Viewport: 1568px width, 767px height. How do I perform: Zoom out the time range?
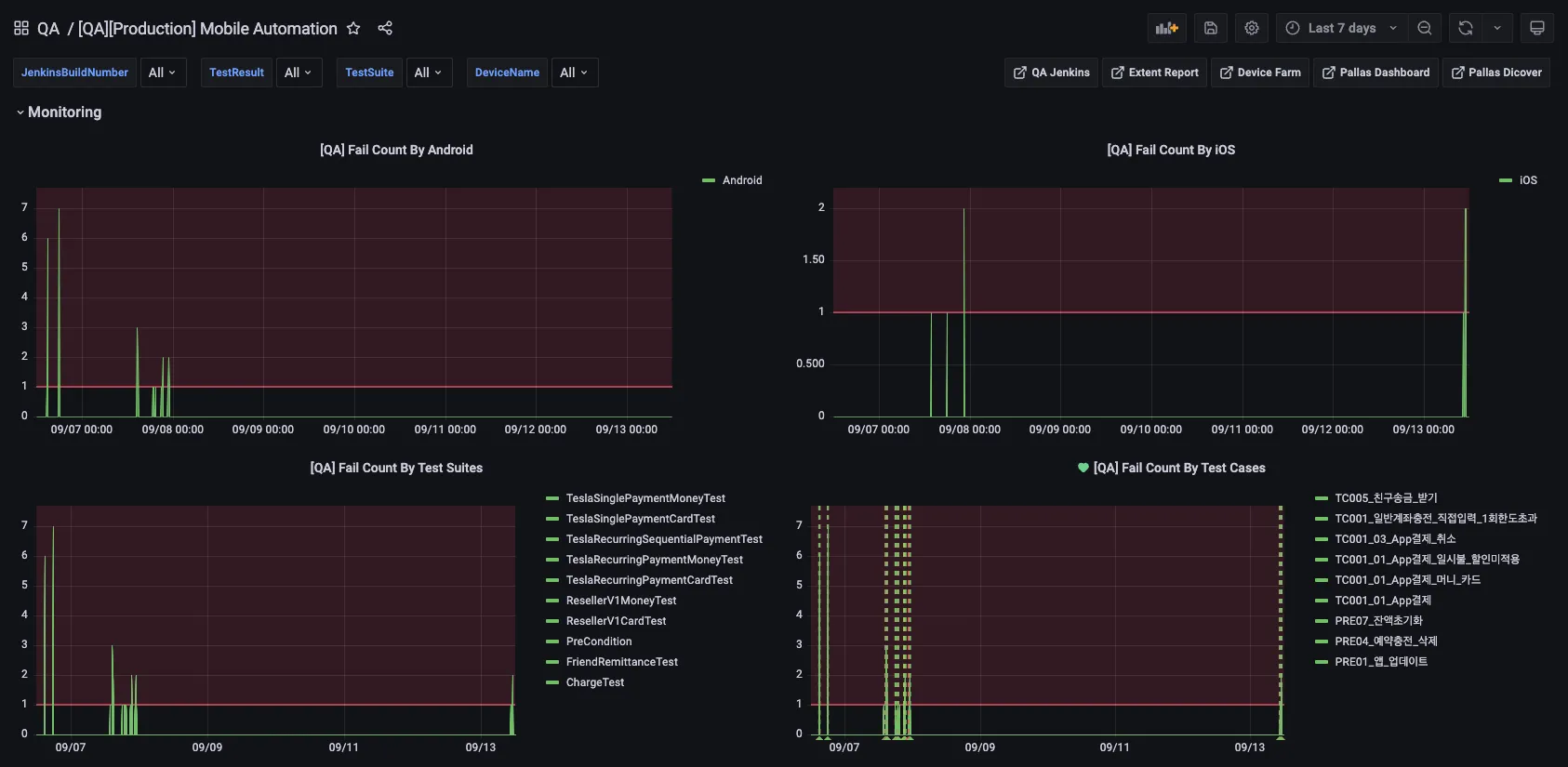1425,28
